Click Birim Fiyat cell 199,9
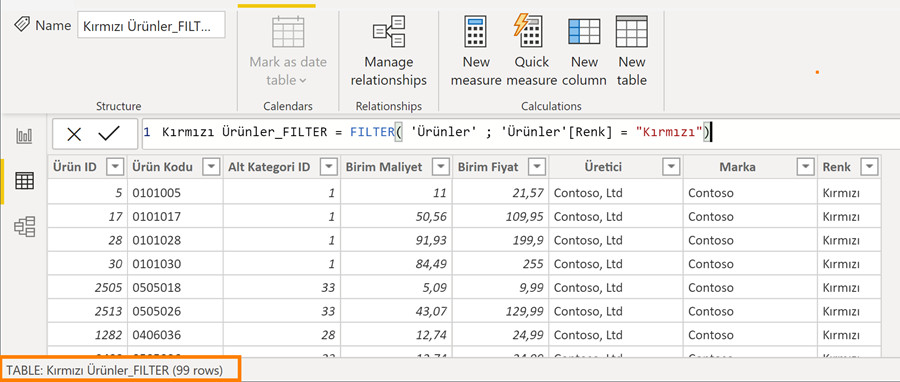Viewport: 900px width, 382px height. point(501,240)
